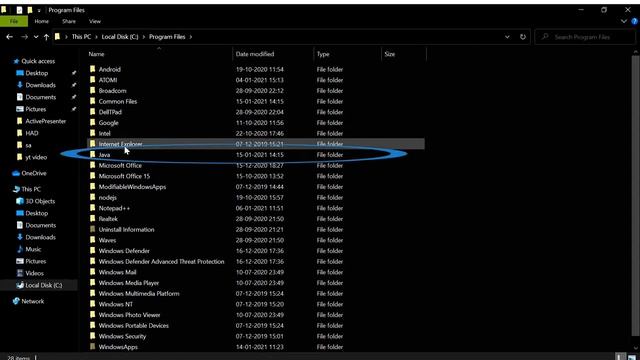Open the Share ribbon tab
Screen dimensions: 640x360
pos(69,21)
